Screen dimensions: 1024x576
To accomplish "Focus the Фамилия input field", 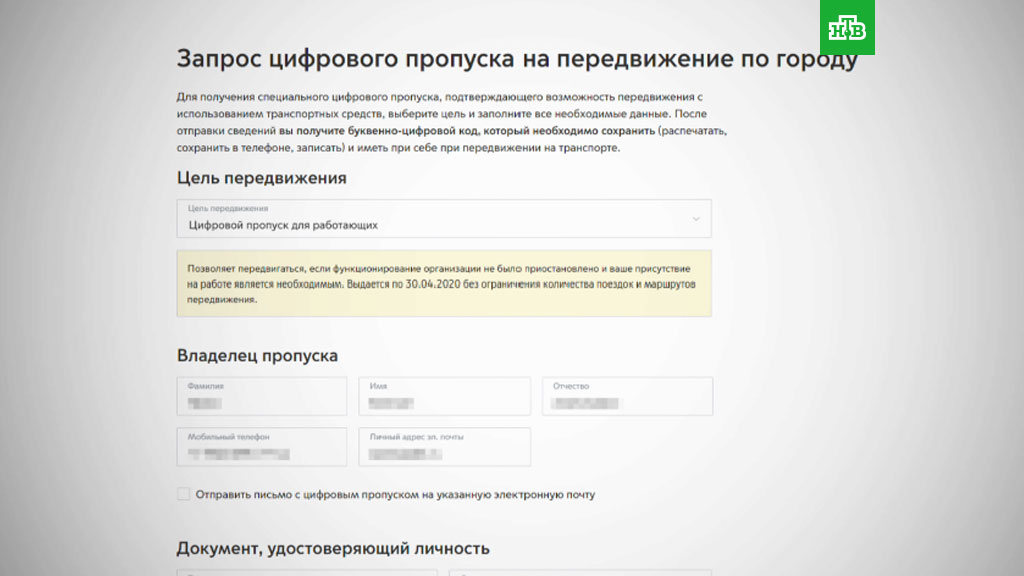I will (x=262, y=396).
